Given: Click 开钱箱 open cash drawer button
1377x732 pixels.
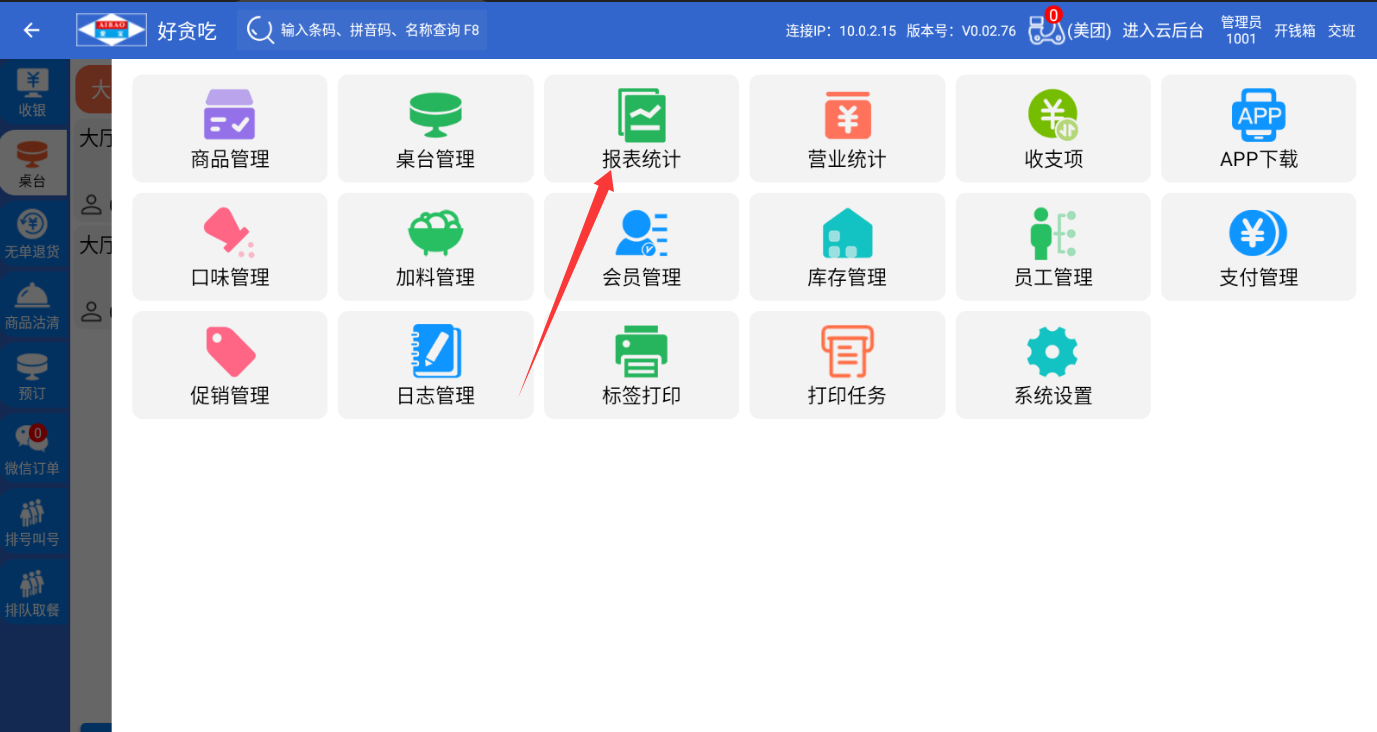Looking at the screenshot, I should pos(1294,30).
